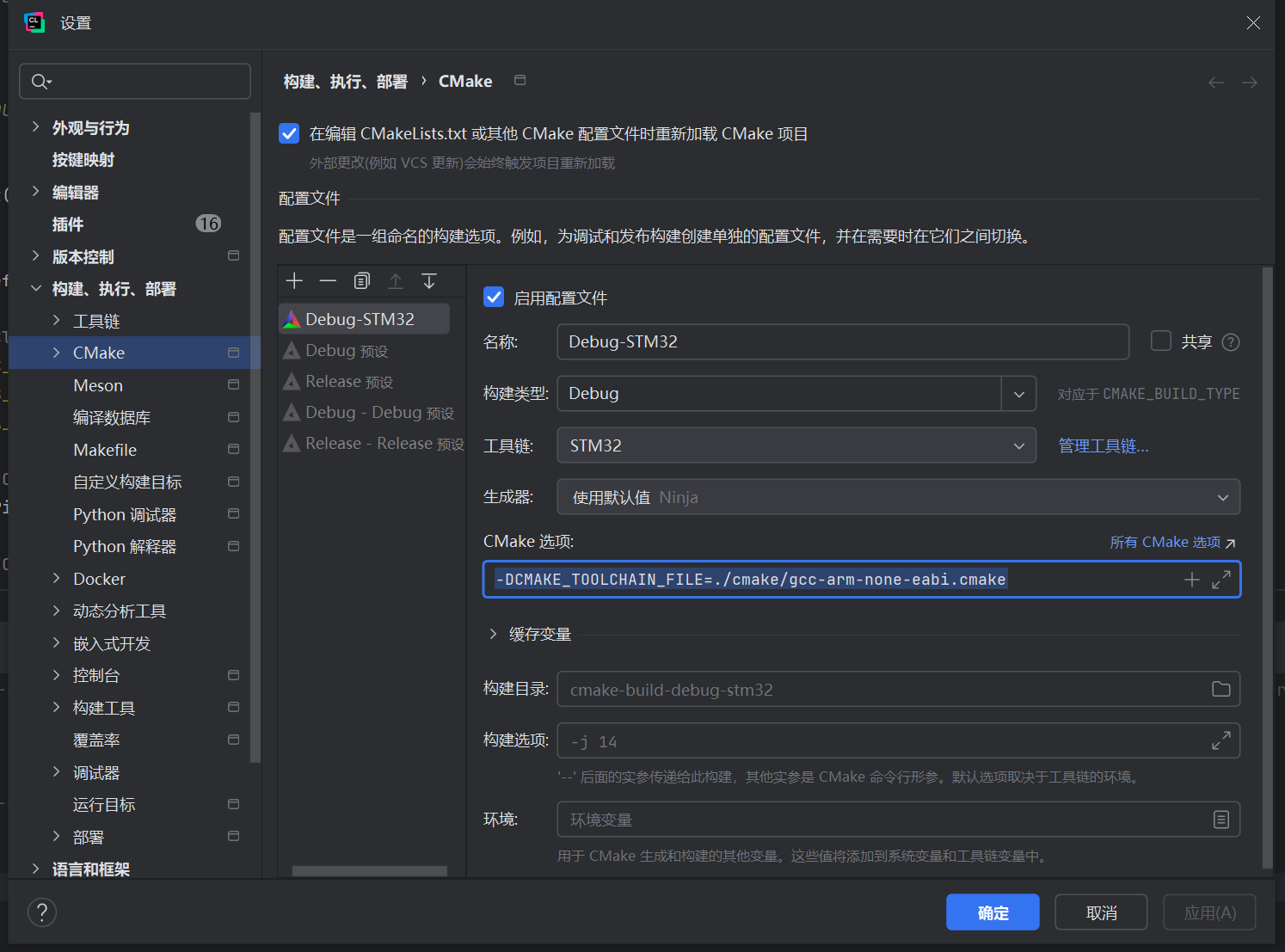
Task: Open the Python 解释器 settings page
Action: point(125,547)
